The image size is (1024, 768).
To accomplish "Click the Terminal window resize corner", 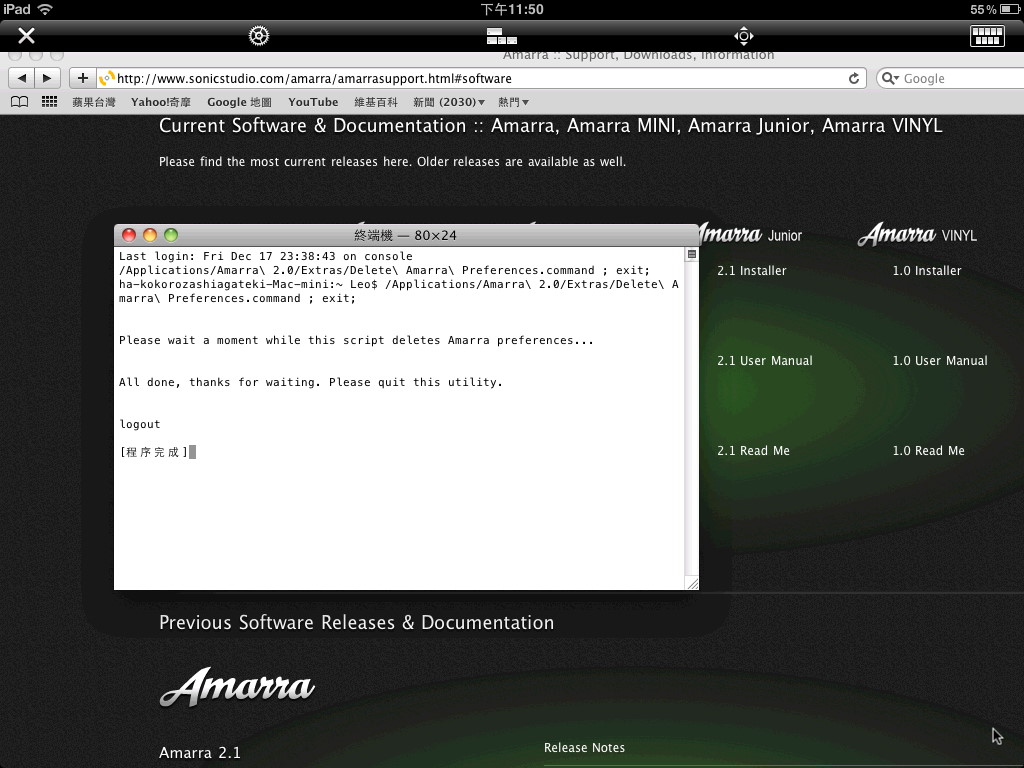I will tap(692, 583).
